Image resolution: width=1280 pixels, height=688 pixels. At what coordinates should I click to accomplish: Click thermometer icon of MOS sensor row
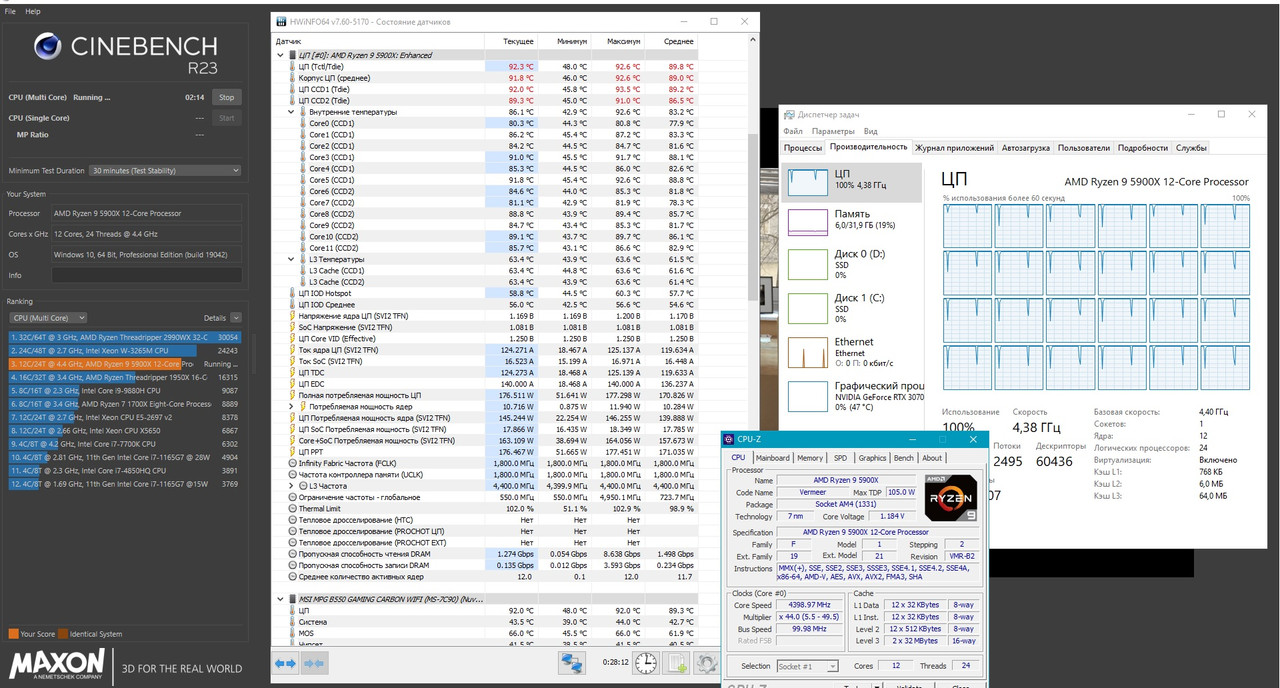(x=293, y=633)
